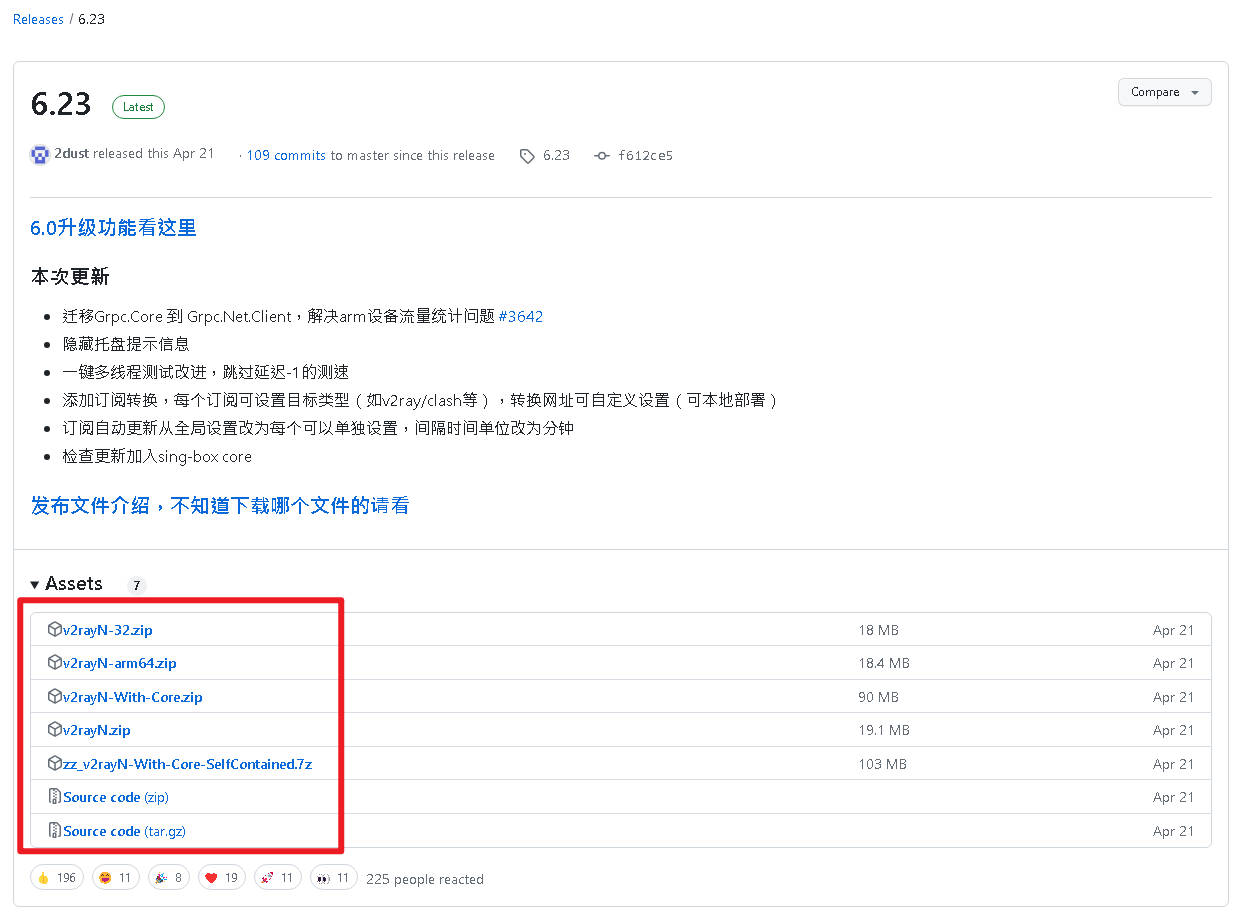Download v2rayN-32.zip
Screen dimensions: 1242x920
108,631
